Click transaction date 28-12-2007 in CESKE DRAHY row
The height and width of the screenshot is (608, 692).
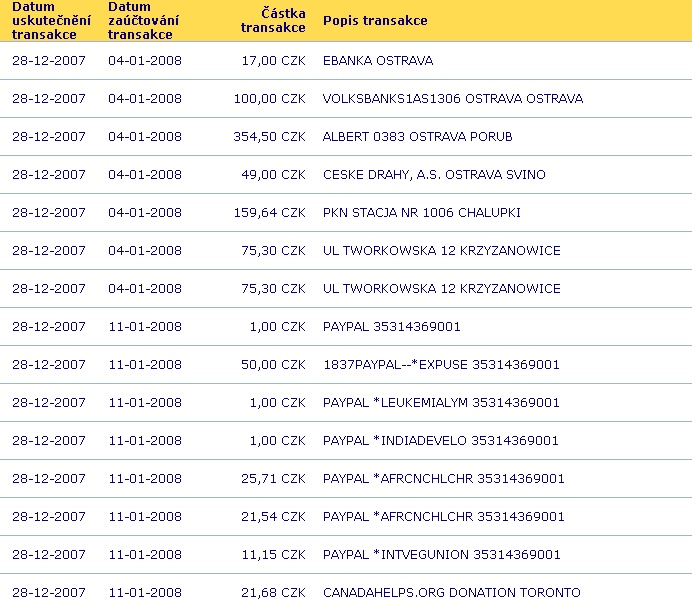pos(49,174)
